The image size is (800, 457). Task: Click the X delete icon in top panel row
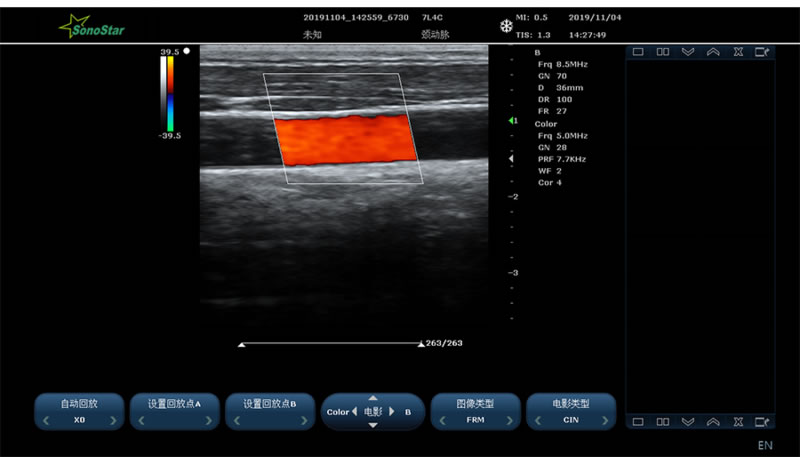(738, 52)
